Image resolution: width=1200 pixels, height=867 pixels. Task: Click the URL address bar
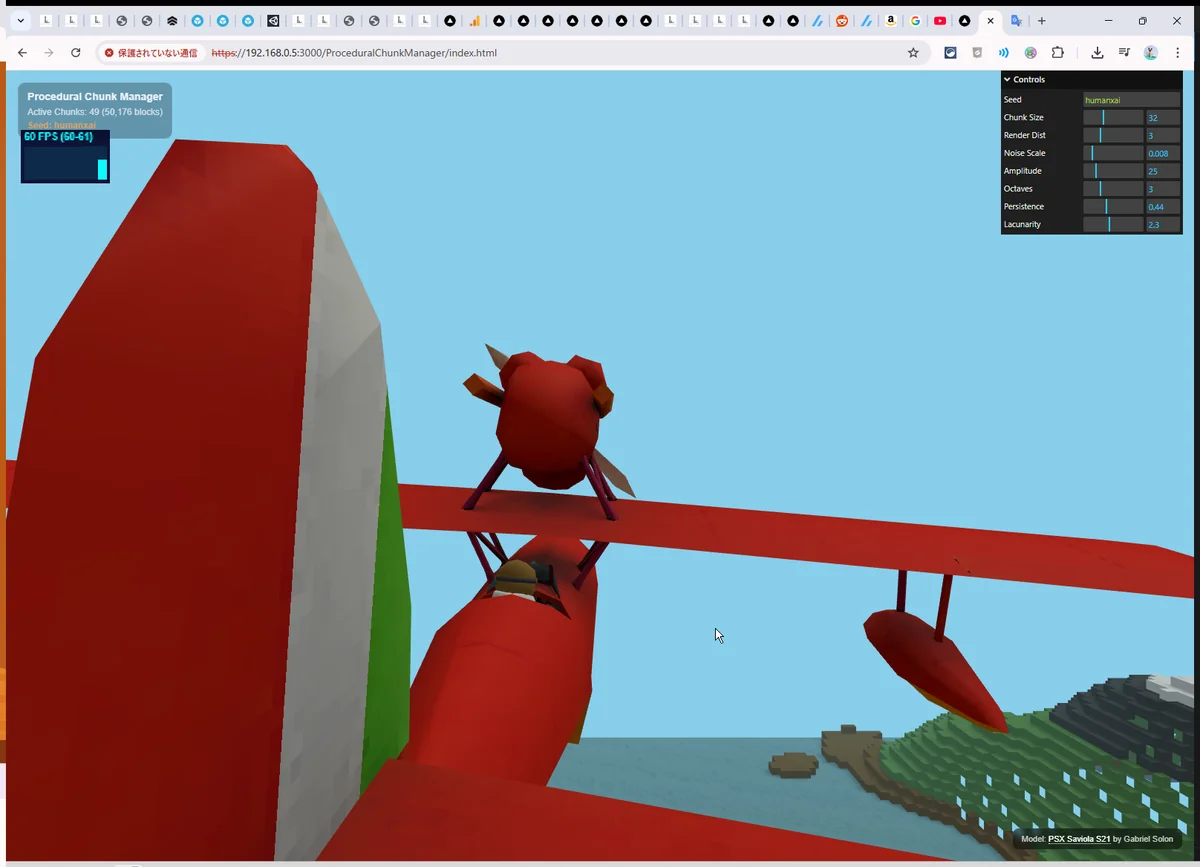(x=550, y=53)
